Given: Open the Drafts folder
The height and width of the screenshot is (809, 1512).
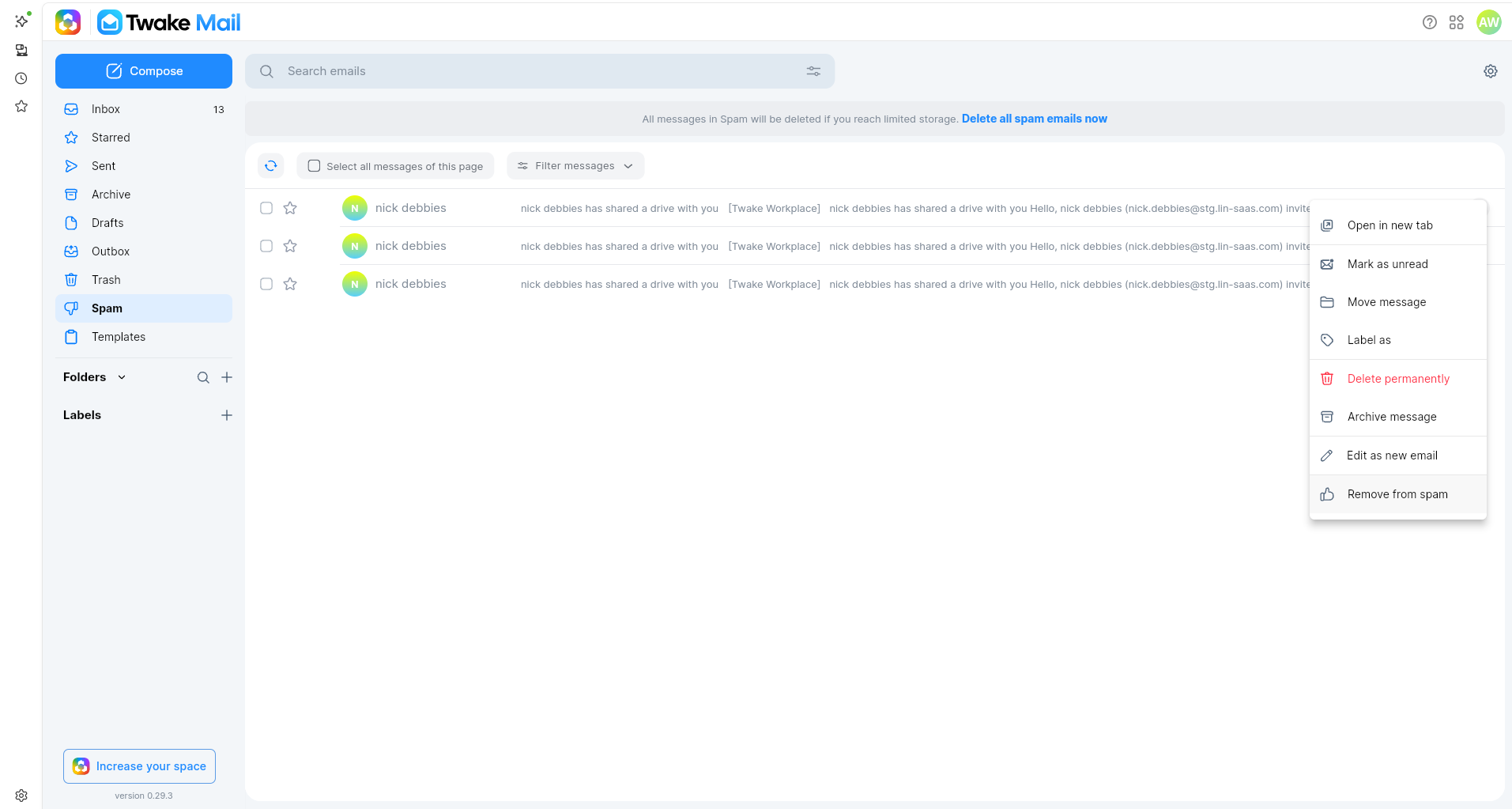Looking at the screenshot, I should click(x=144, y=223).
